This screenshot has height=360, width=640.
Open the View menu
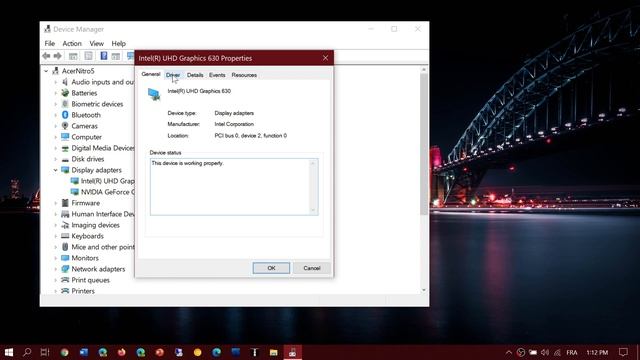(x=97, y=43)
